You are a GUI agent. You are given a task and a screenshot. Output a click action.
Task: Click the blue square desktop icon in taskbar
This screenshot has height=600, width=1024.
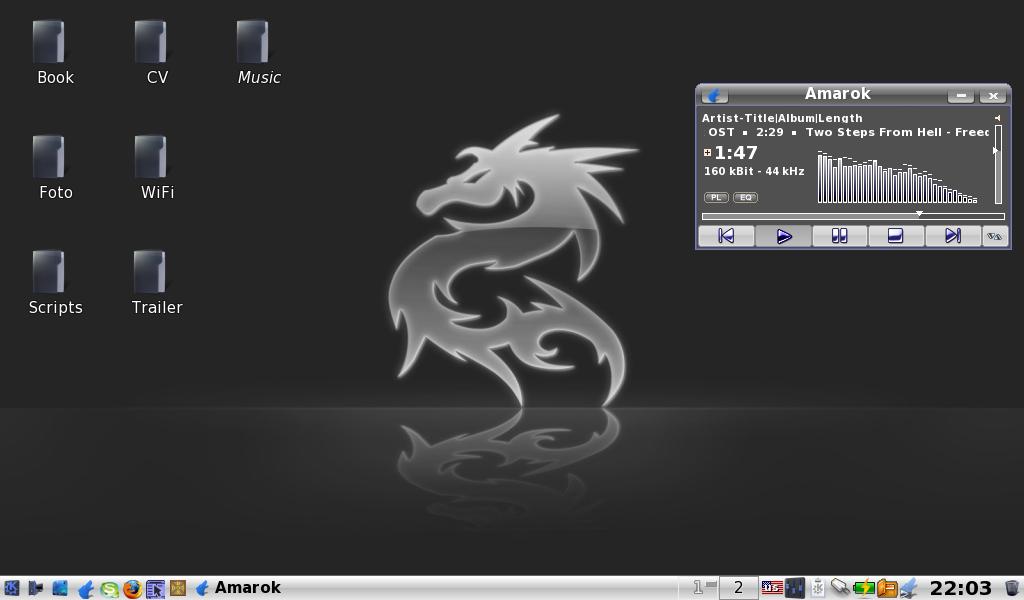(60, 588)
